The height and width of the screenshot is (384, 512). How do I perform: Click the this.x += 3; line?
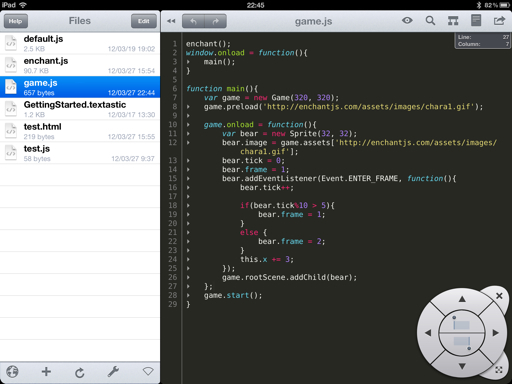[x=267, y=260]
